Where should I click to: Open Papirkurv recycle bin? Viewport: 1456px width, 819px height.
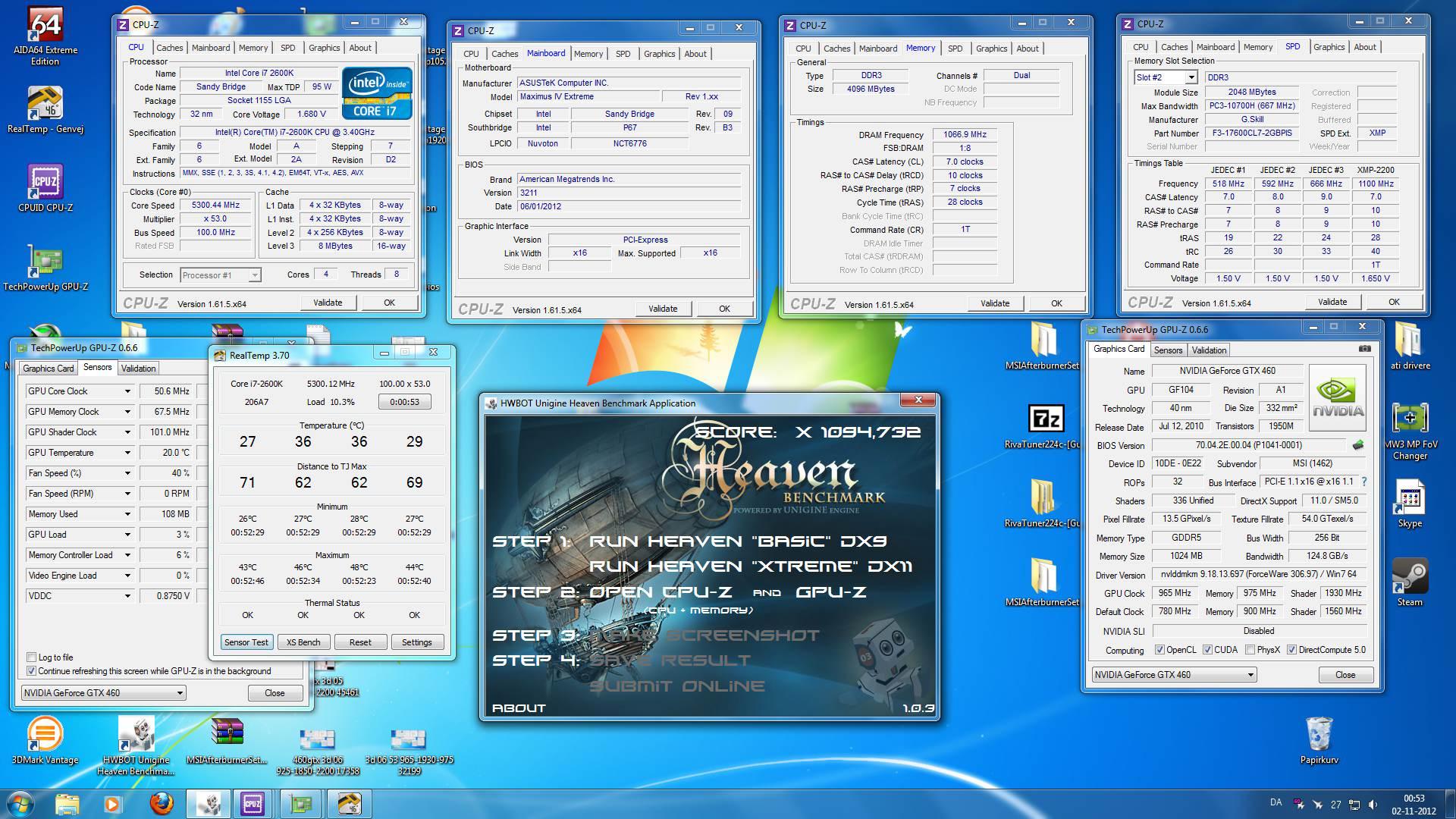click(1319, 740)
